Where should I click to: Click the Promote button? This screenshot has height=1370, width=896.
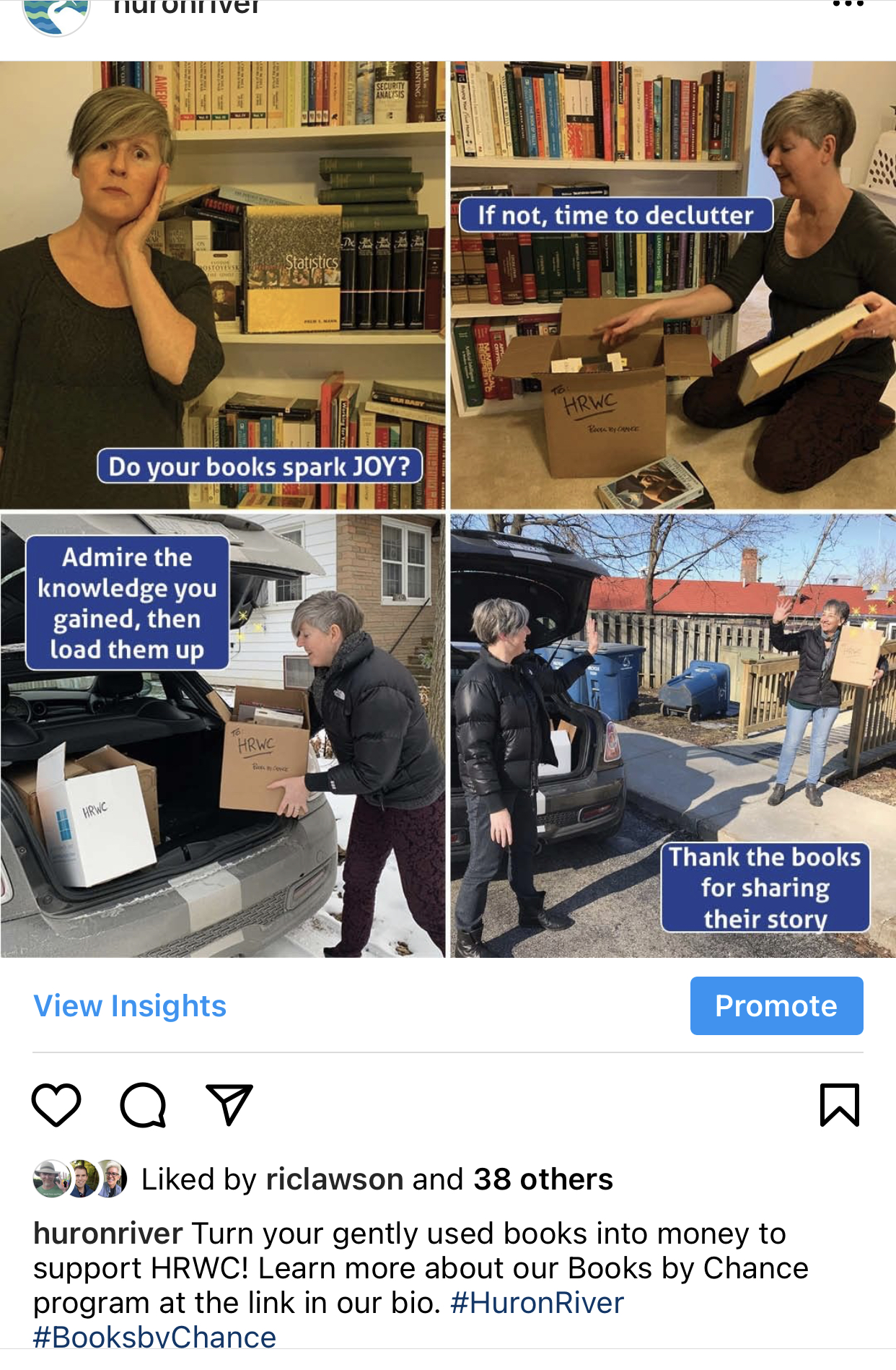click(776, 1005)
